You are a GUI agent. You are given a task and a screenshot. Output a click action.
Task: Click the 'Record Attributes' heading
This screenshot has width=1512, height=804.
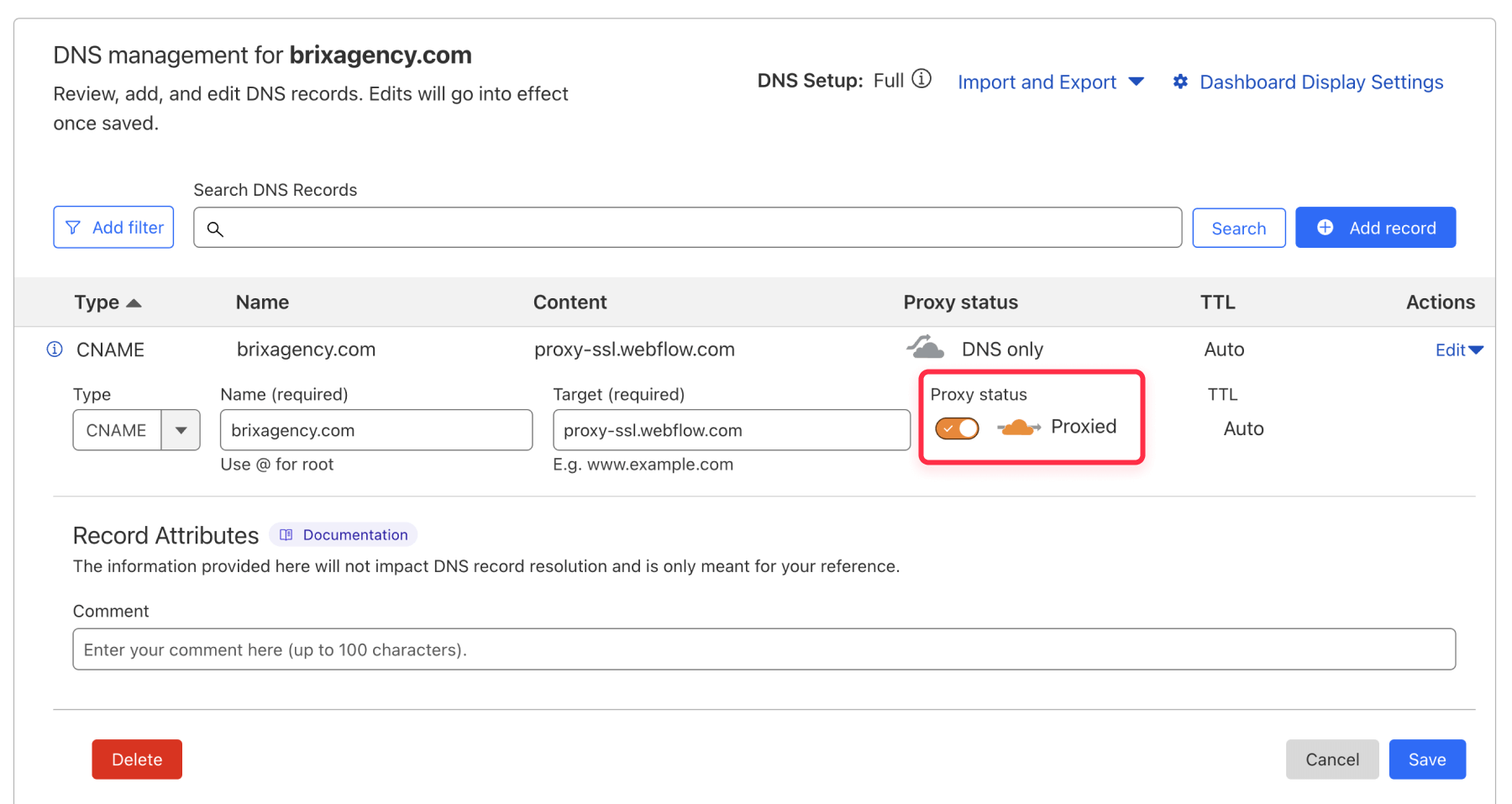165,535
